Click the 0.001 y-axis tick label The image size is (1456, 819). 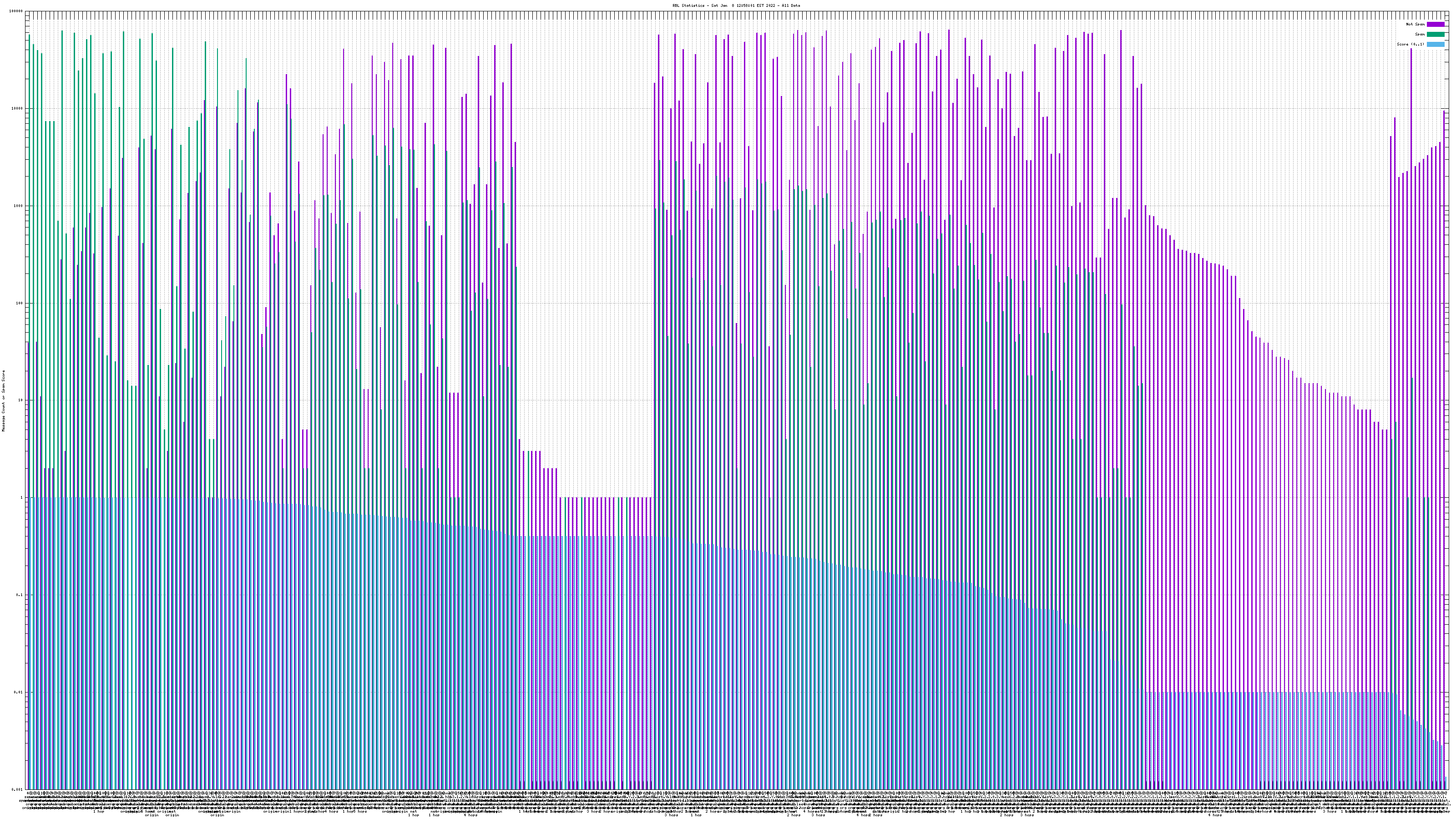point(18,789)
